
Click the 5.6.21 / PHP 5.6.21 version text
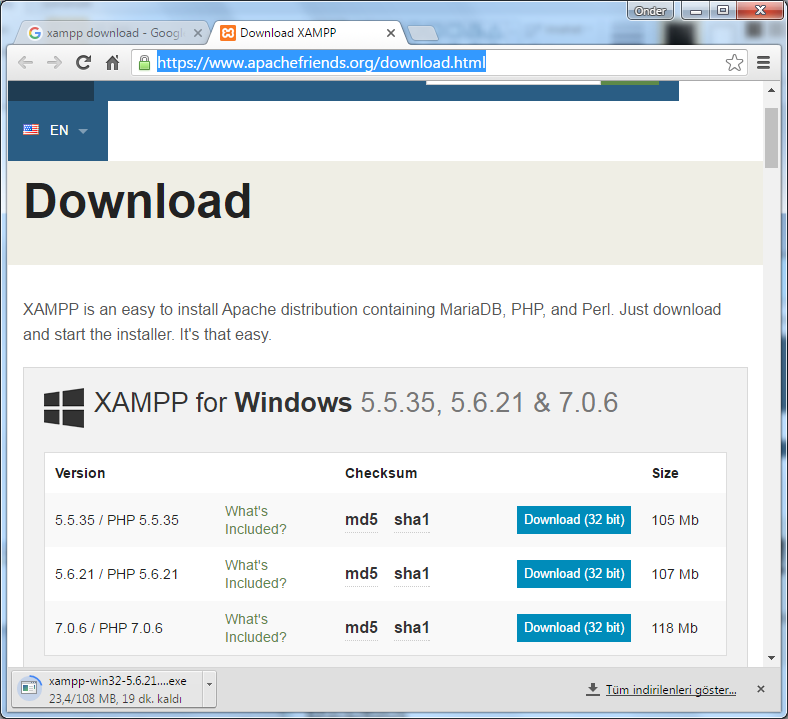click(117, 574)
